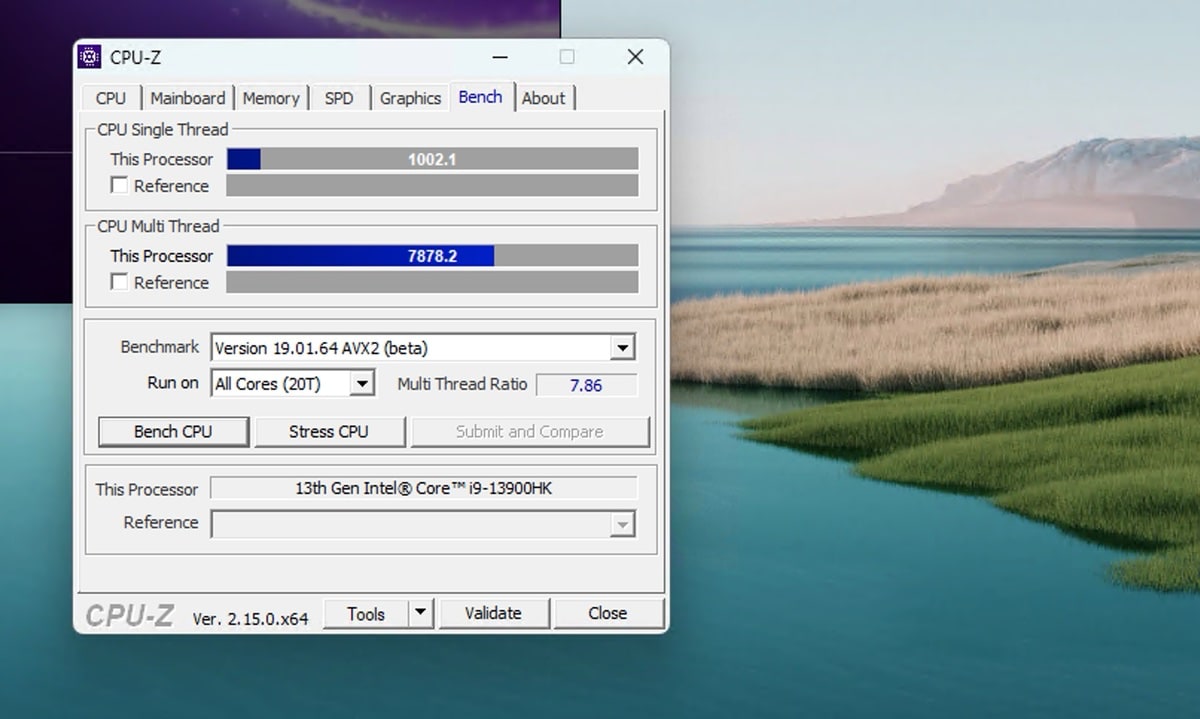Start the Stress CPU test
Image resolution: width=1200 pixels, height=719 pixels.
click(329, 432)
